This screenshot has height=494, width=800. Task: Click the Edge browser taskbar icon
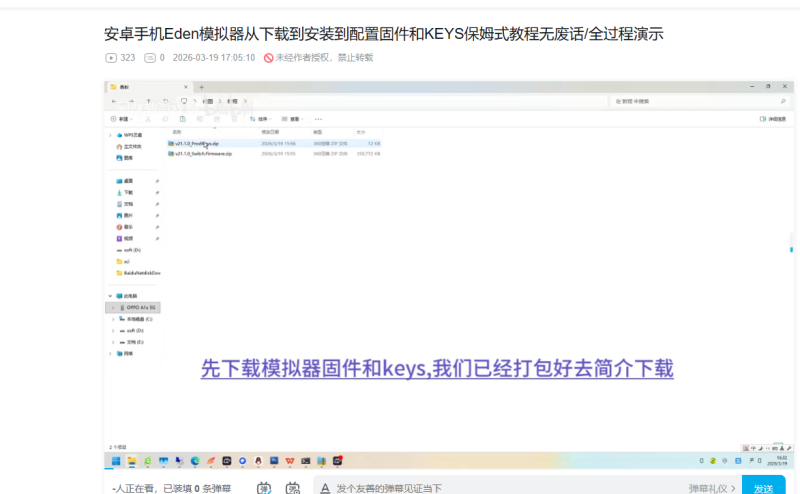tap(195, 461)
